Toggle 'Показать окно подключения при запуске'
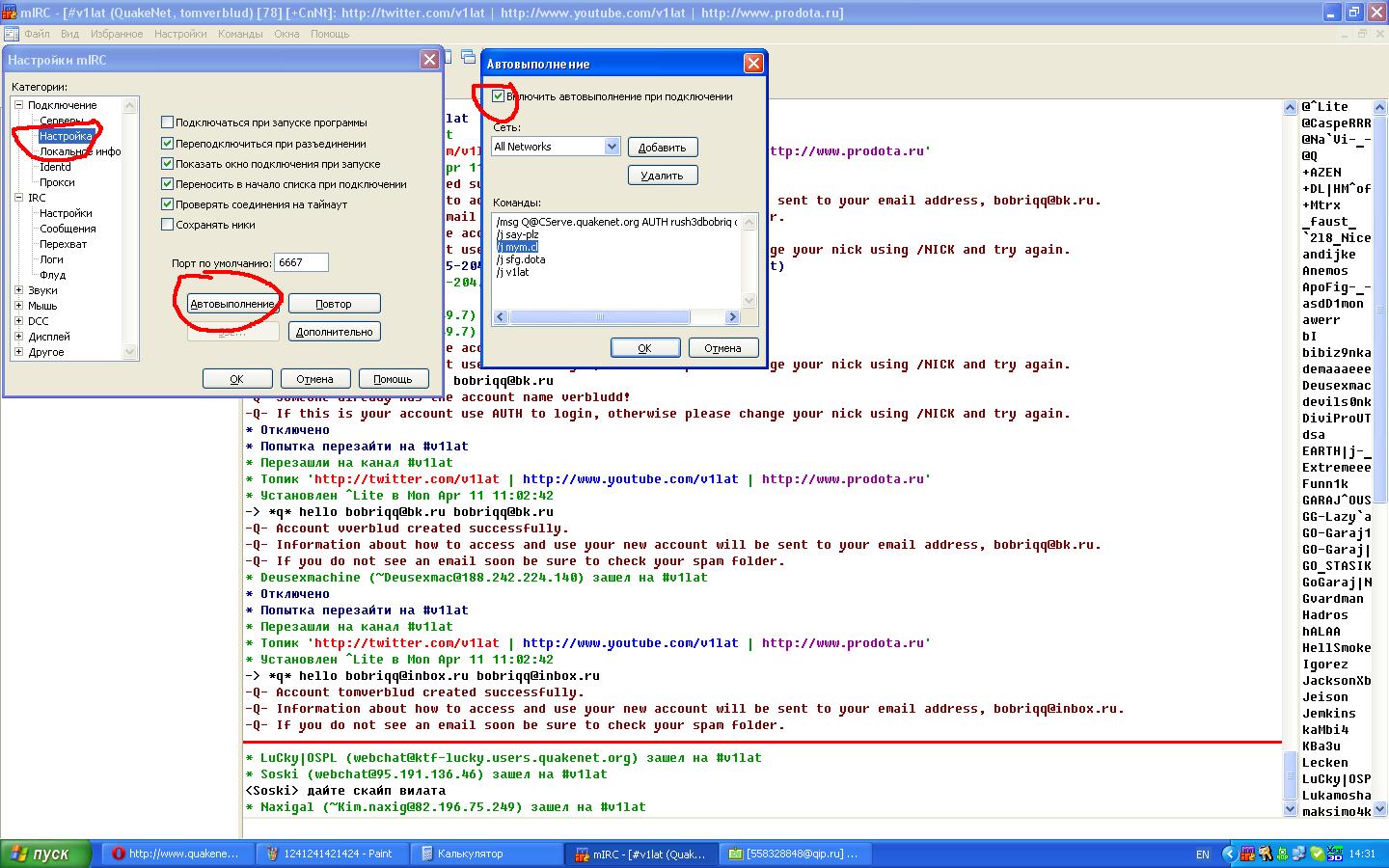Image resolution: width=1389 pixels, height=868 pixels. [167, 164]
